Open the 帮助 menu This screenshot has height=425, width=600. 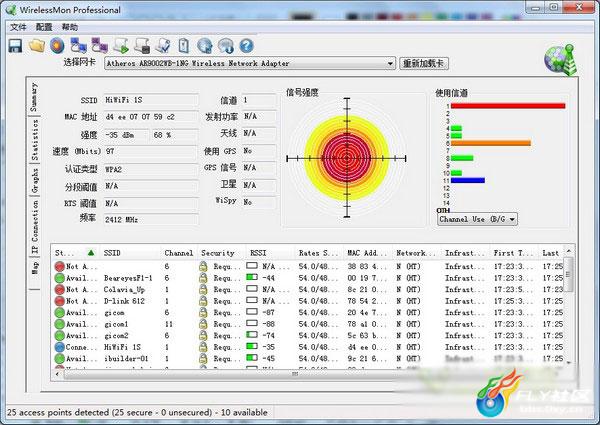click(x=70, y=27)
